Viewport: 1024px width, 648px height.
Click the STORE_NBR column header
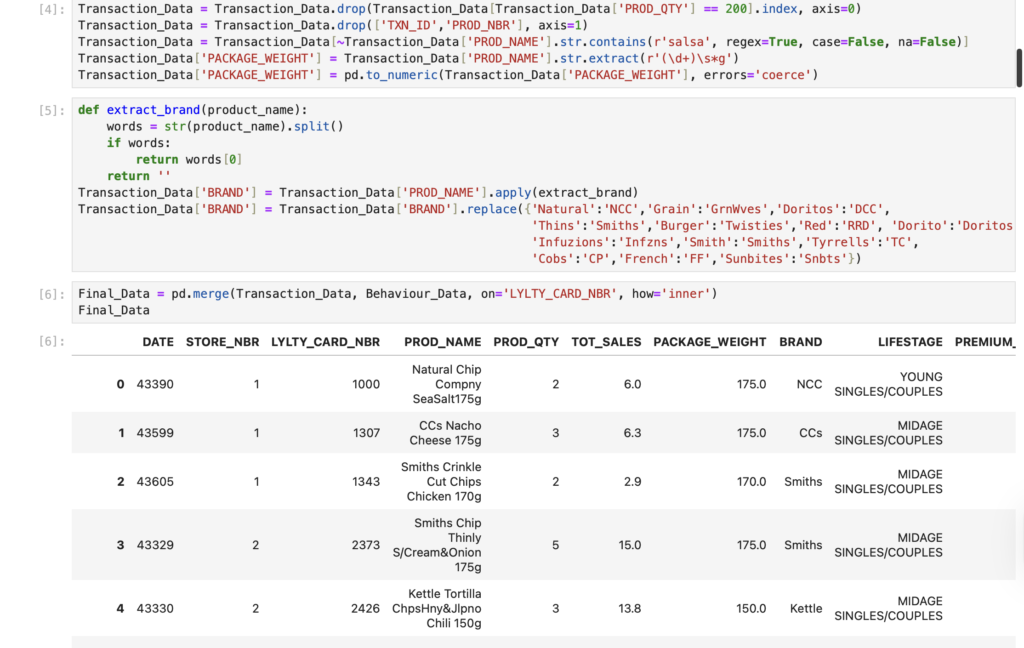coord(222,342)
